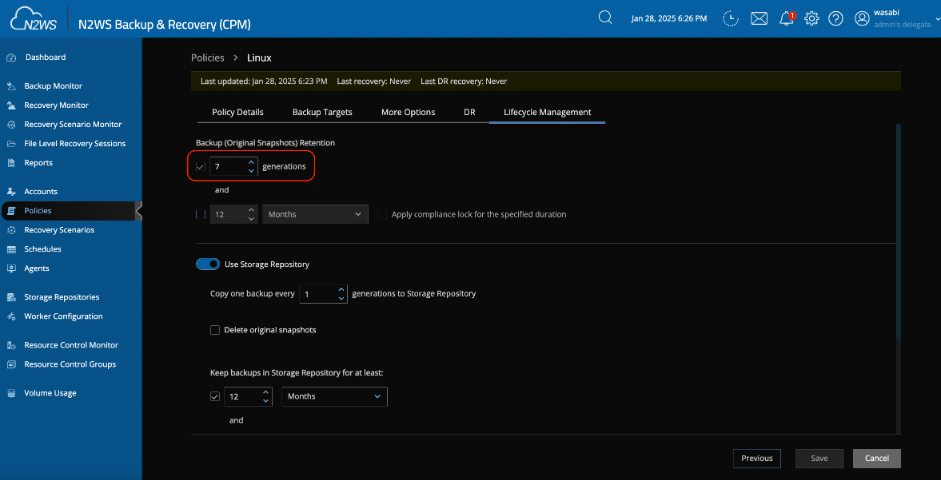Click the Previous button
This screenshot has height=480, width=941.
click(x=757, y=458)
